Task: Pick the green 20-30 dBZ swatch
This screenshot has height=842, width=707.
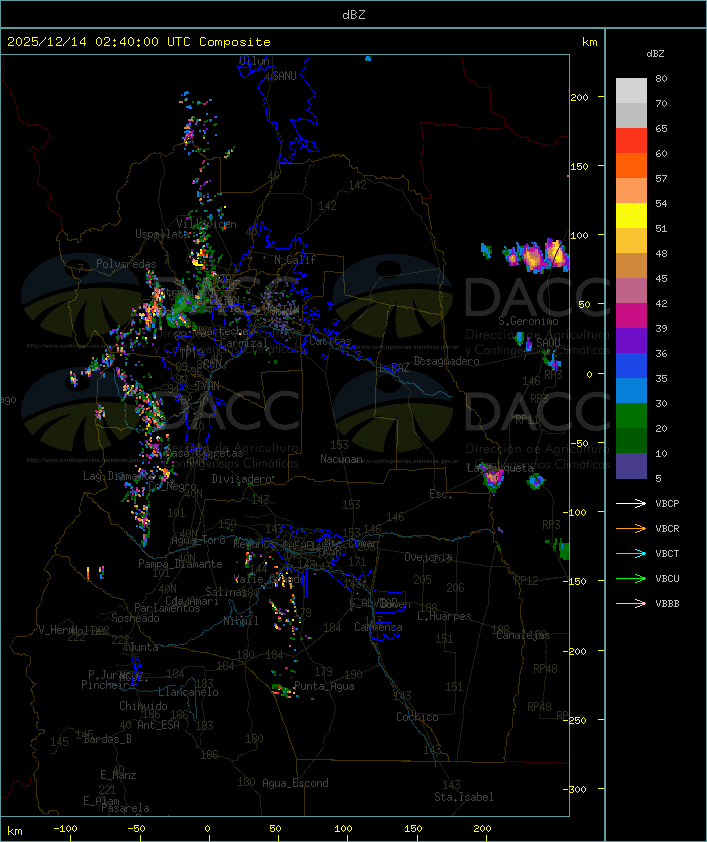Action: coord(631,416)
